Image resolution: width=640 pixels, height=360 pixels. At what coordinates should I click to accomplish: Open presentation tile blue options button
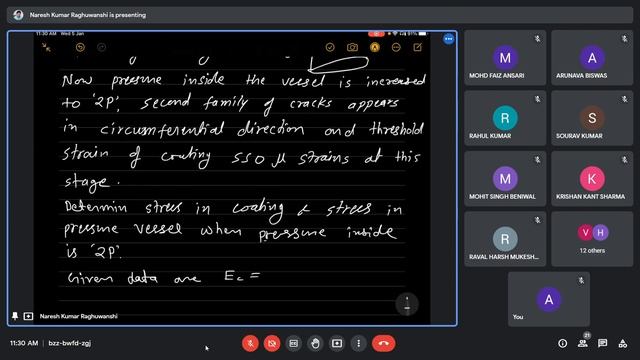(449, 39)
